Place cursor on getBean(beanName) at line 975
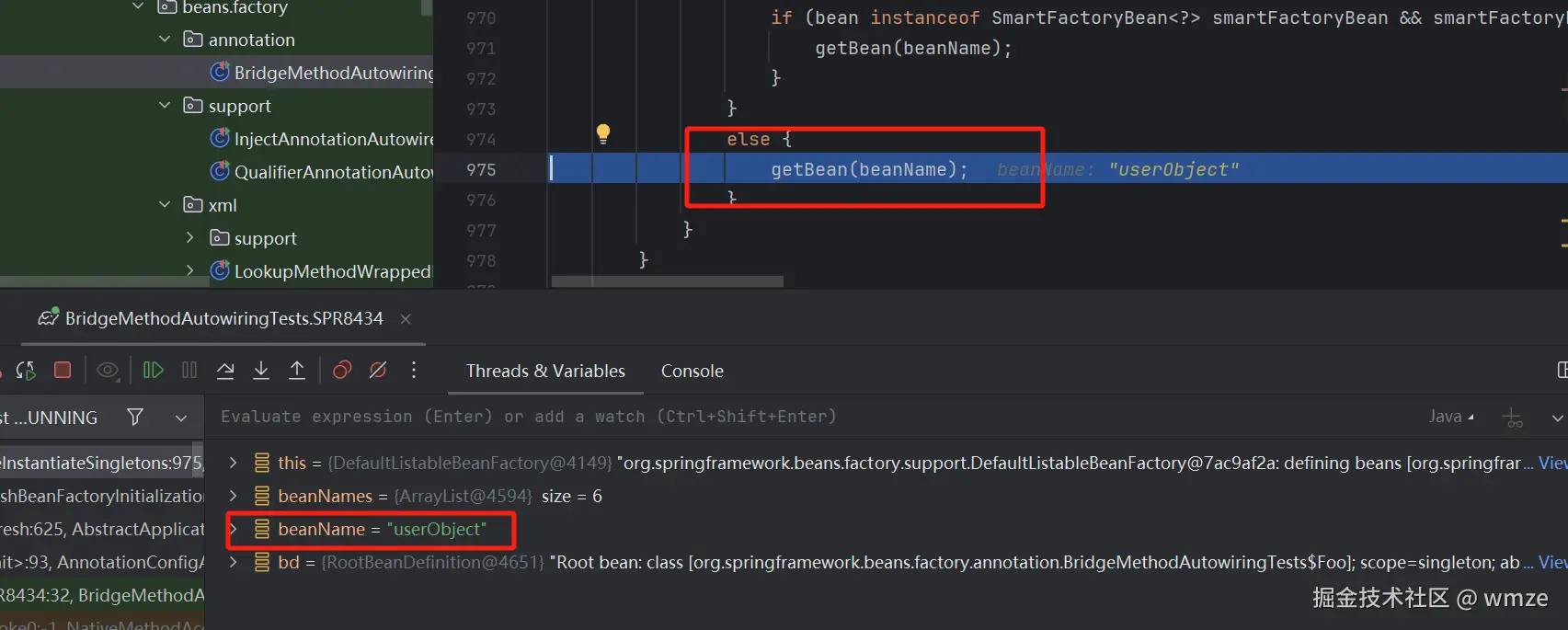This screenshot has width=1568, height=630. [x=869, y=169]
